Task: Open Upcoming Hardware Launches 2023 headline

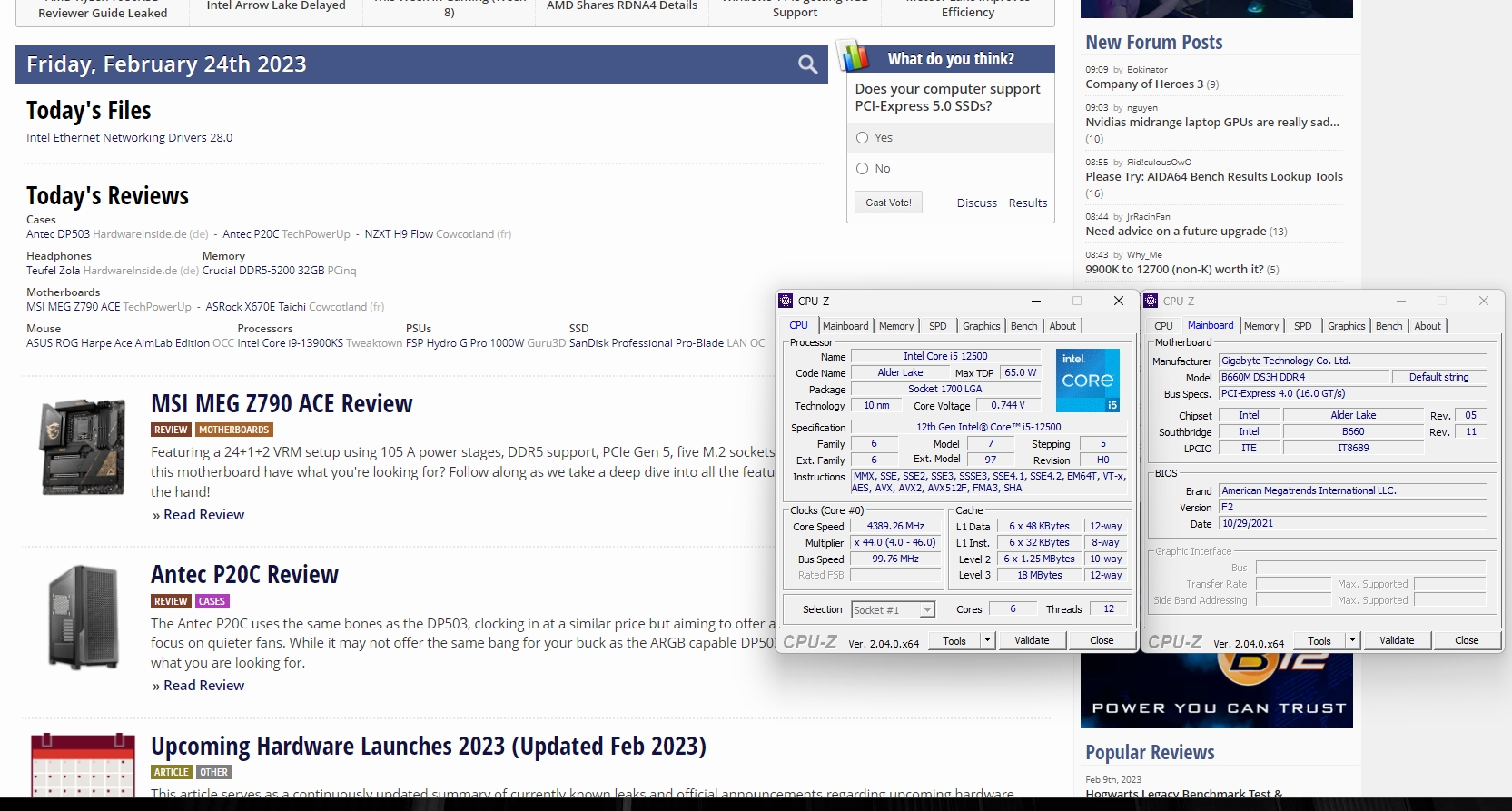Action: pyautogui.click(x=429, y=746)
